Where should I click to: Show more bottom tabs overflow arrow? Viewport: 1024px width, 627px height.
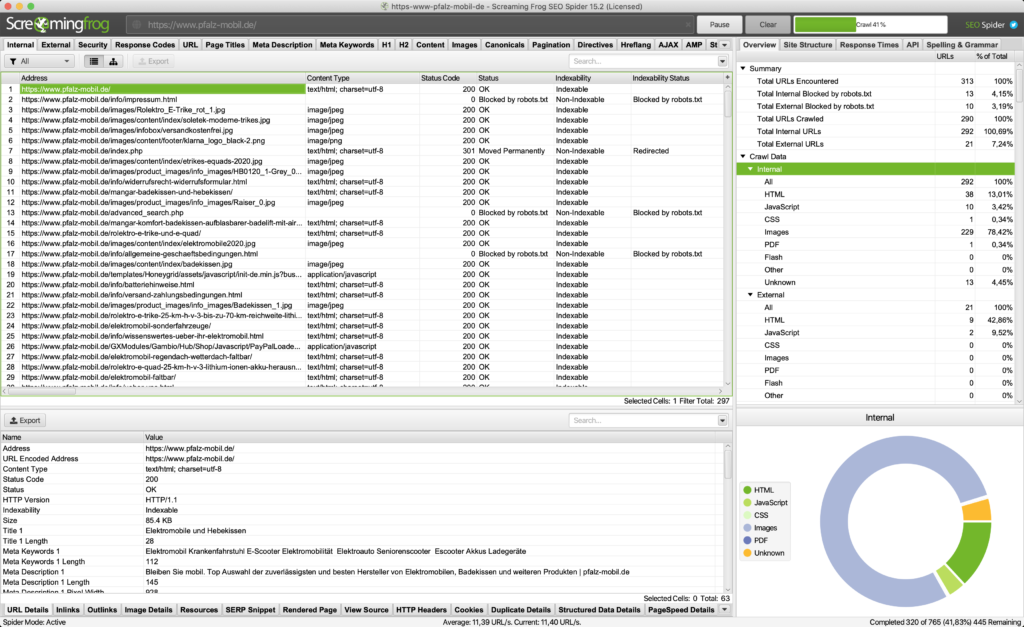[725, 609]
